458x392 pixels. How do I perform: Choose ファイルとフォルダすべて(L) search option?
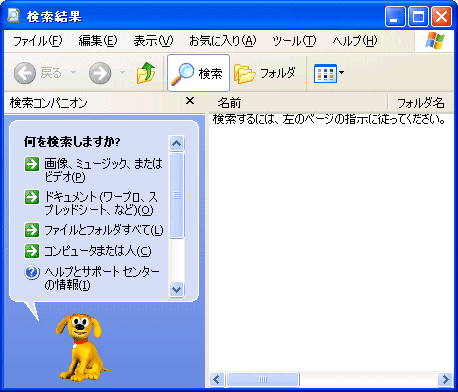(x=104, y=230)
